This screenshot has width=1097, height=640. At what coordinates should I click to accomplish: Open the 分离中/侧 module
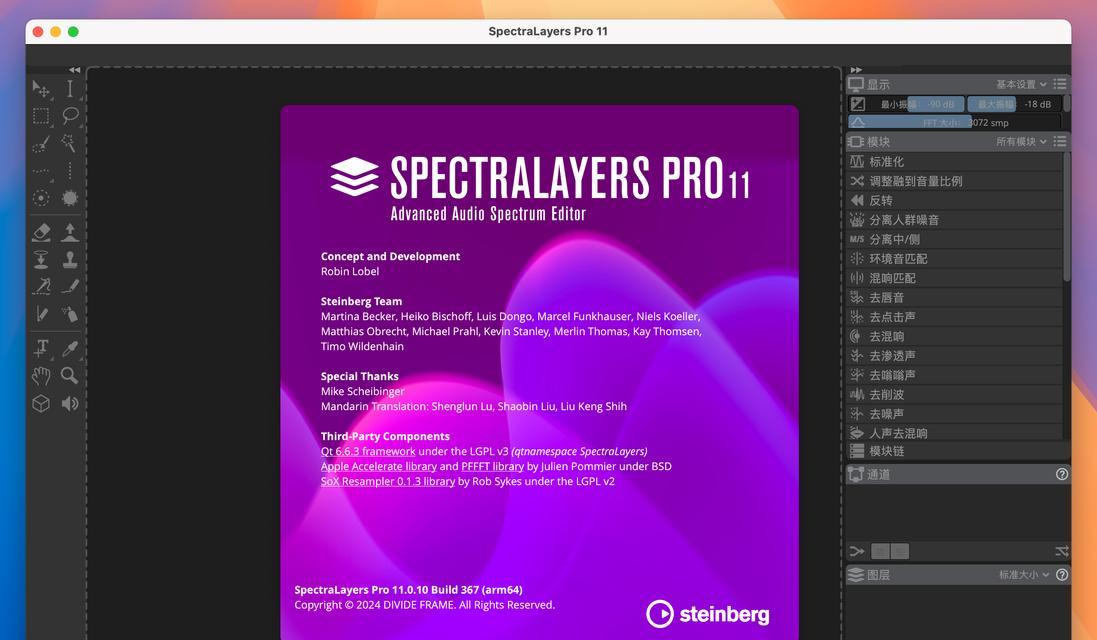coord(954,239)
